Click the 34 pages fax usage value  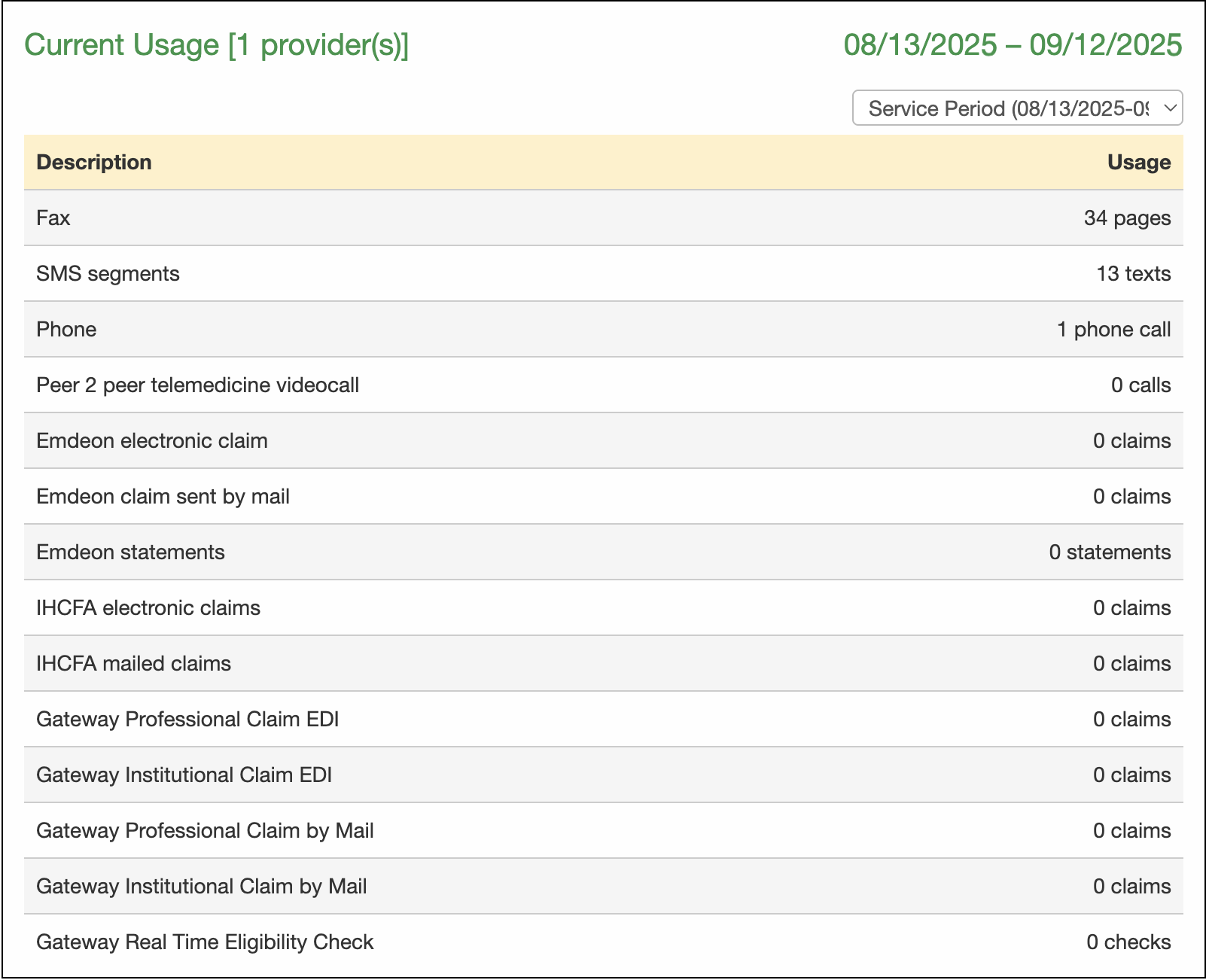[1126, 218]
